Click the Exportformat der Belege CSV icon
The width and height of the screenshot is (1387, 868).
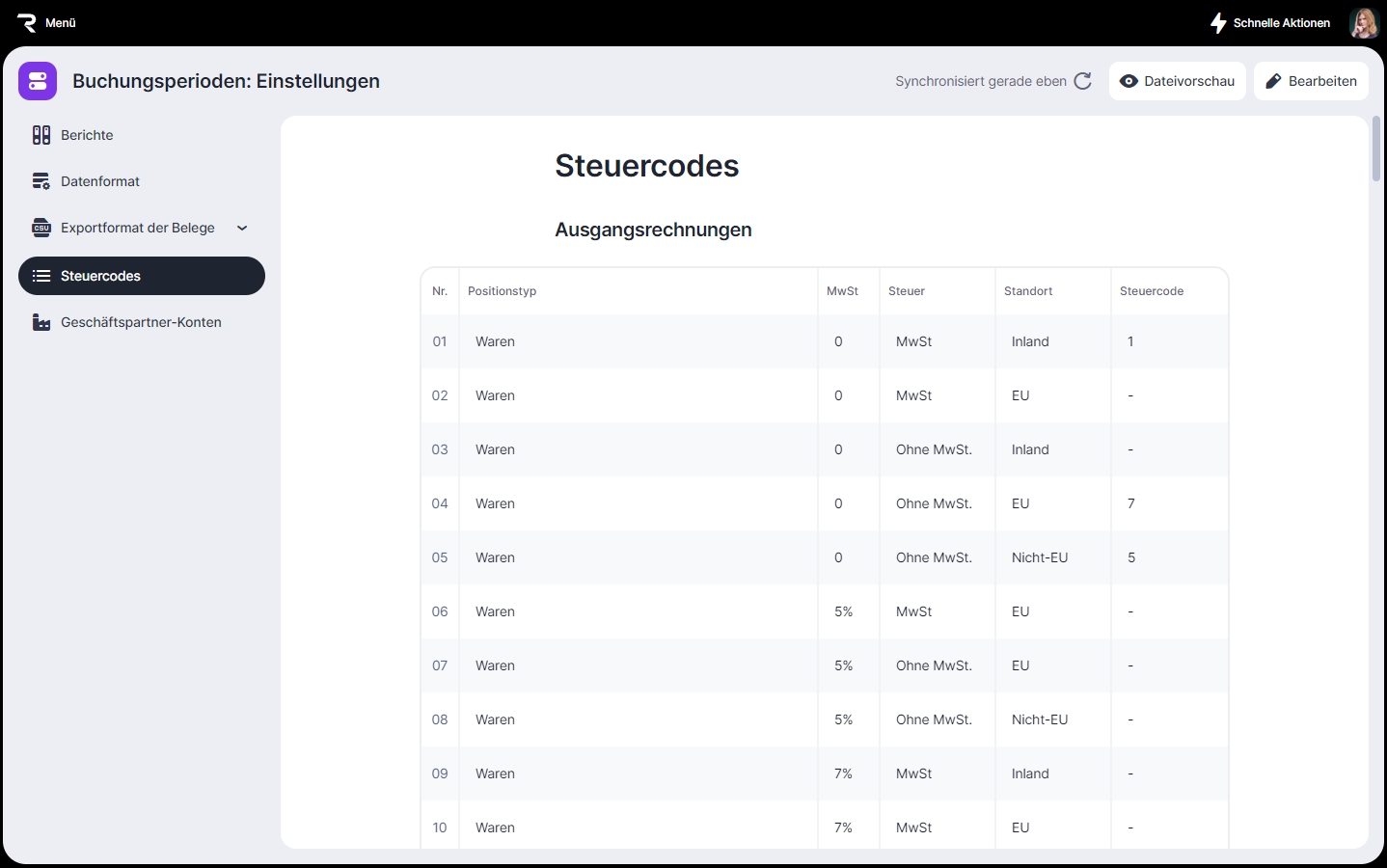(x=41, y=229)
